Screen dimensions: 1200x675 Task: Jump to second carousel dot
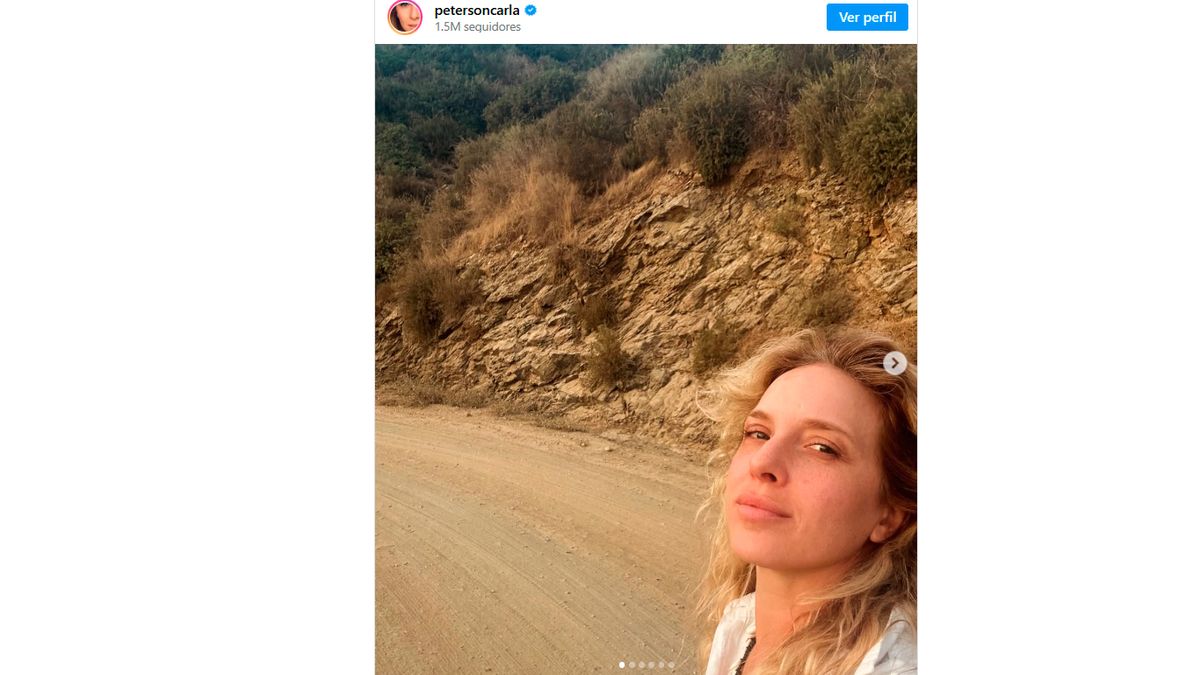(x=632, y=664)
